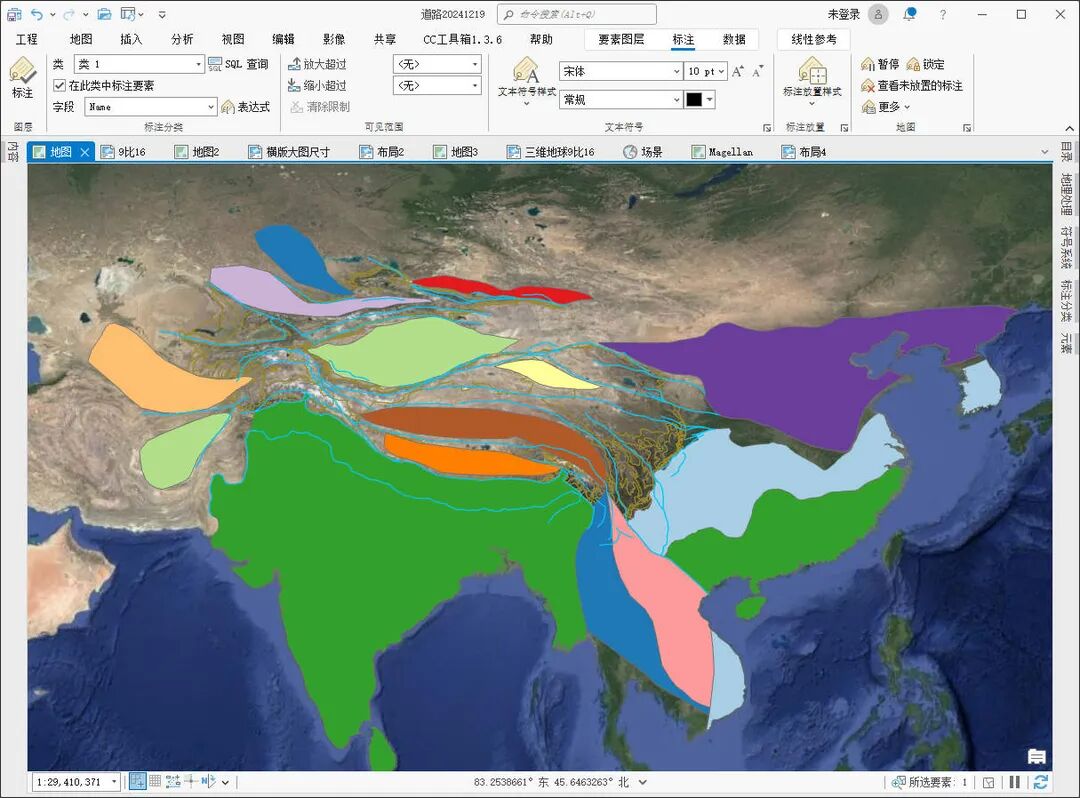Click the save project icon

point(14,14)
